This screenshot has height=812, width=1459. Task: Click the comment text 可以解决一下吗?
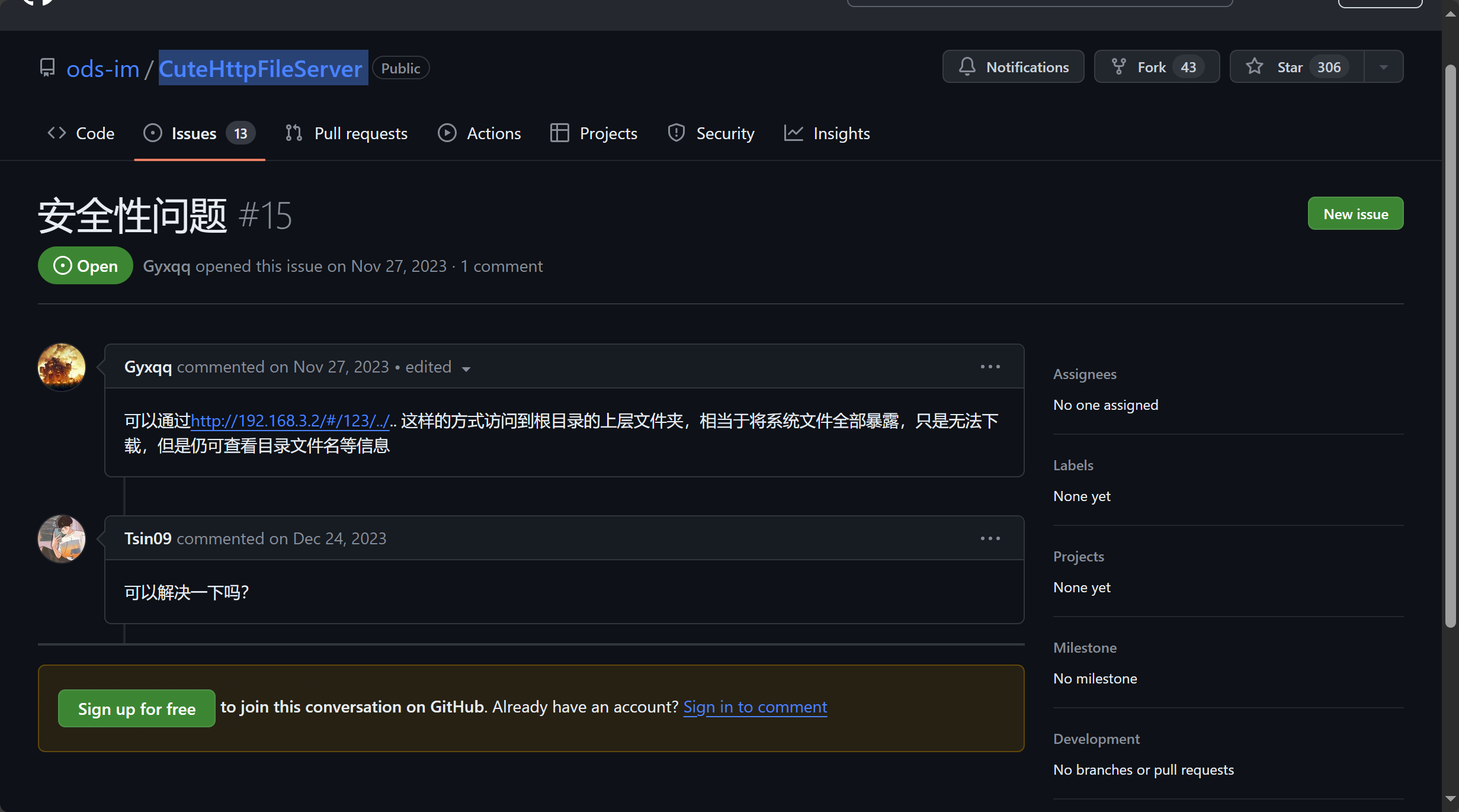tap(187, 592)
